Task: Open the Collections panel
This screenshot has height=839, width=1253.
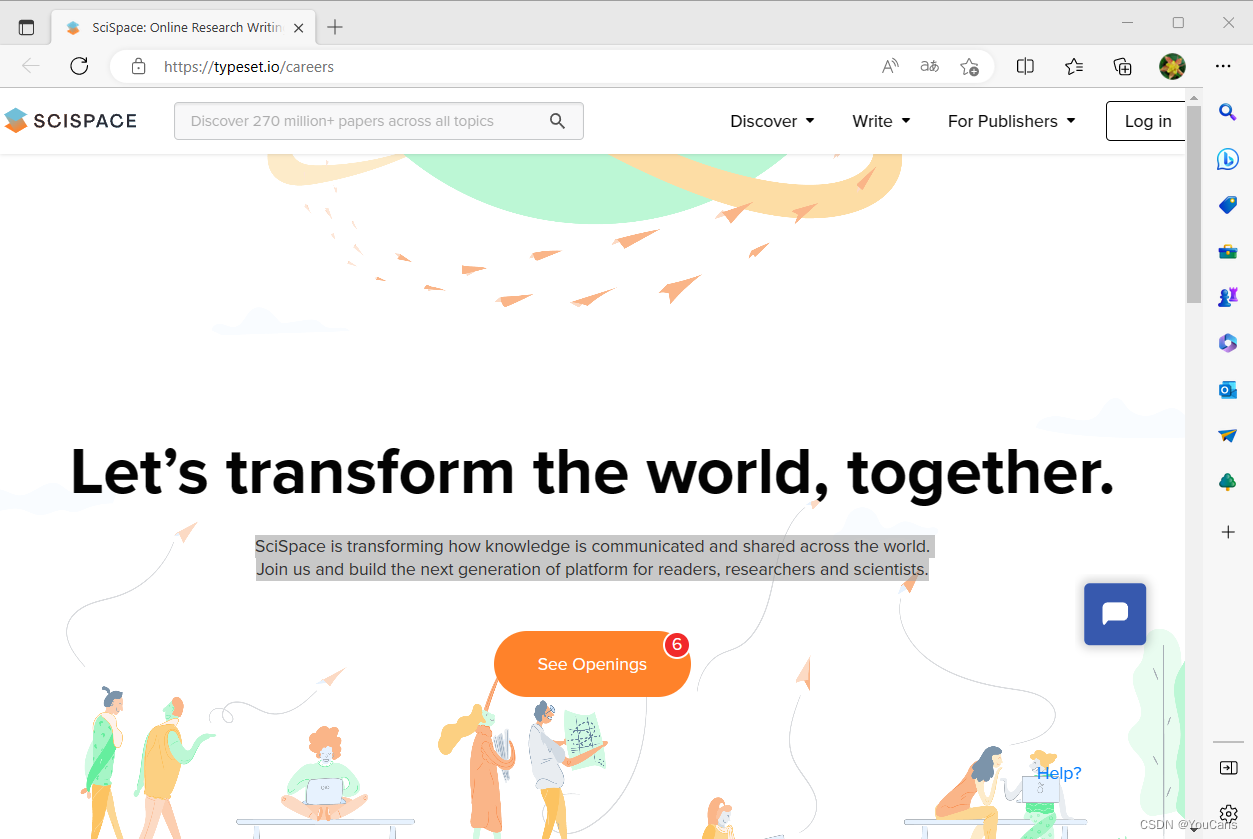Action: point(1123,66)
